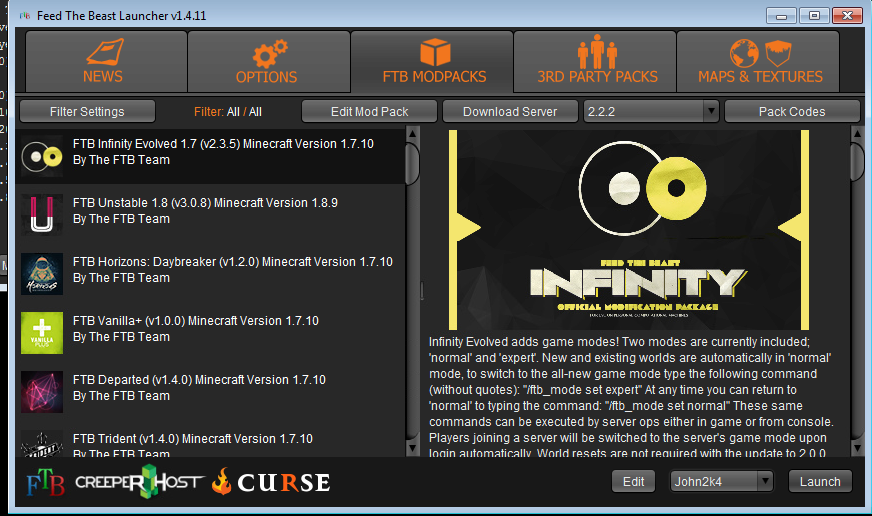Click Download Server button
Viewport: 872px width, 516px height.
[x=510, y=111]
